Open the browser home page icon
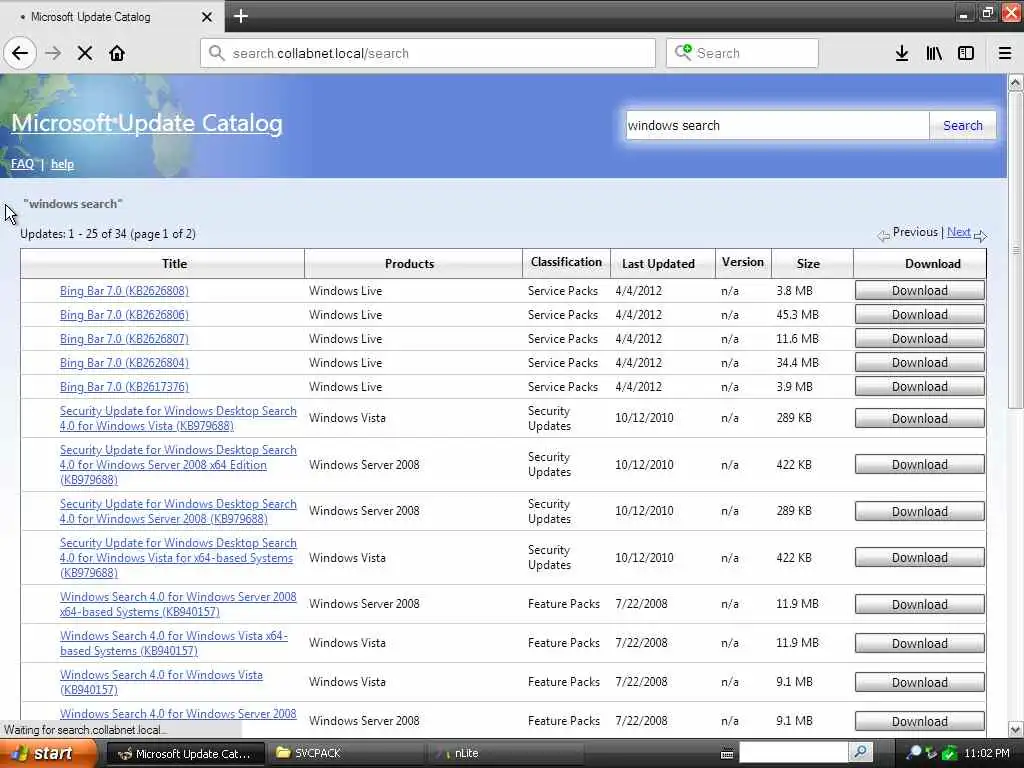 (117, 53)
